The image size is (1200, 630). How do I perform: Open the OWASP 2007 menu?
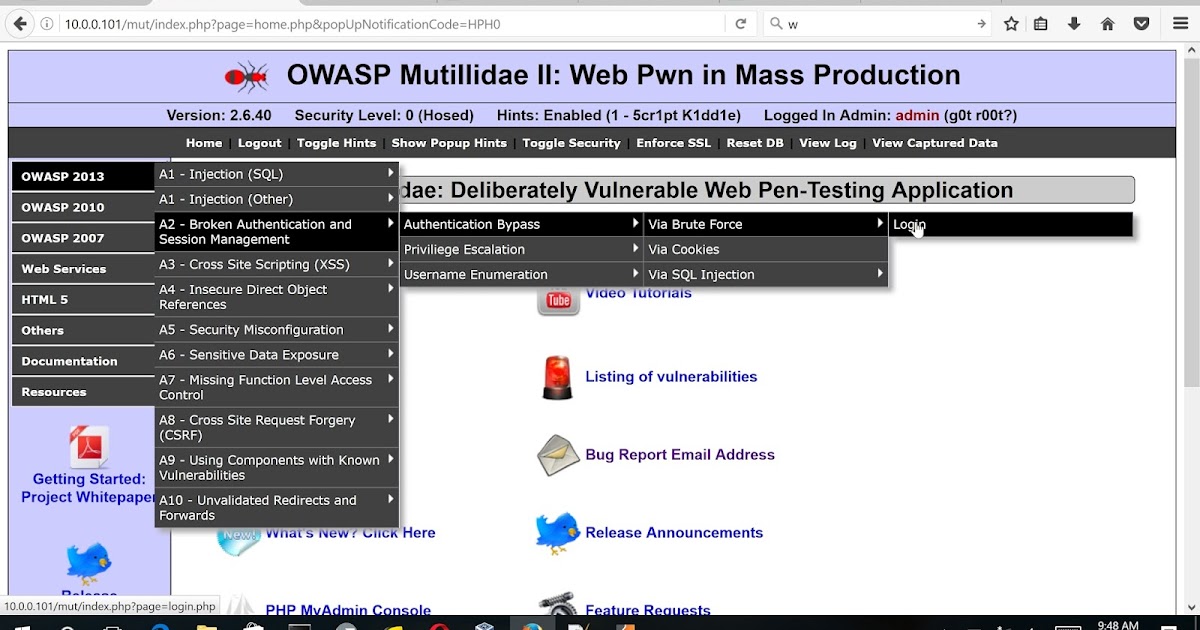(83, 238)
